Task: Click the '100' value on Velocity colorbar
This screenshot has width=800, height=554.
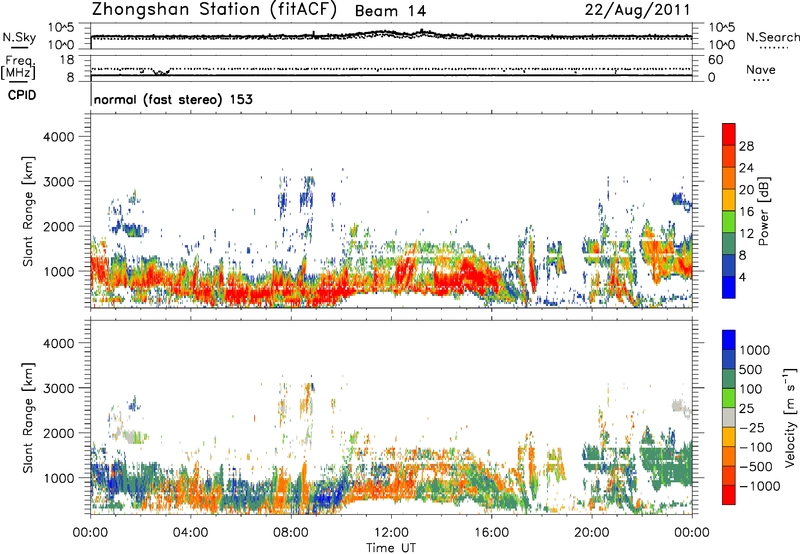Action: [x=751, y=389]
